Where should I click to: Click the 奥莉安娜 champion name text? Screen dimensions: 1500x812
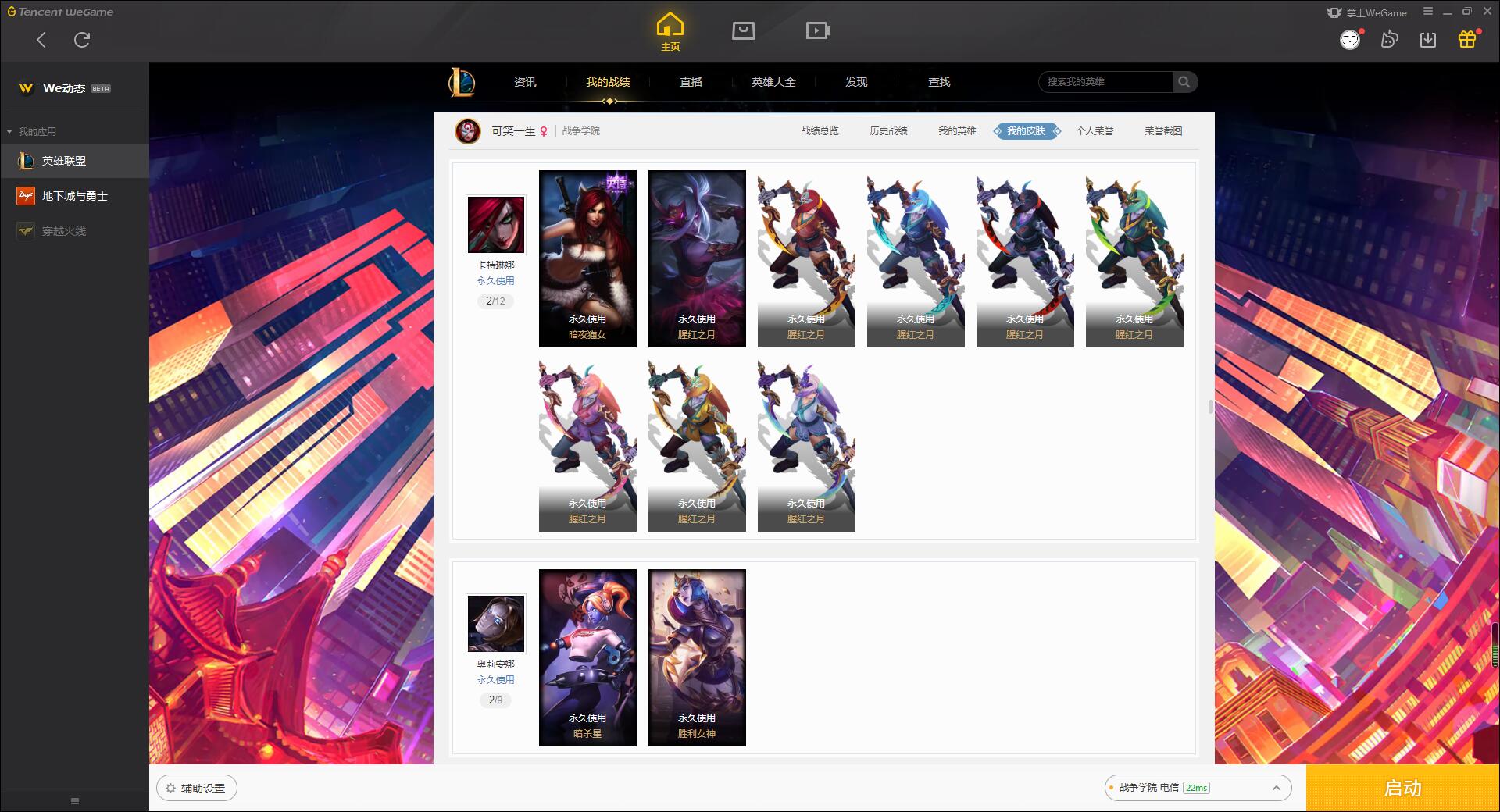point(496,664)
